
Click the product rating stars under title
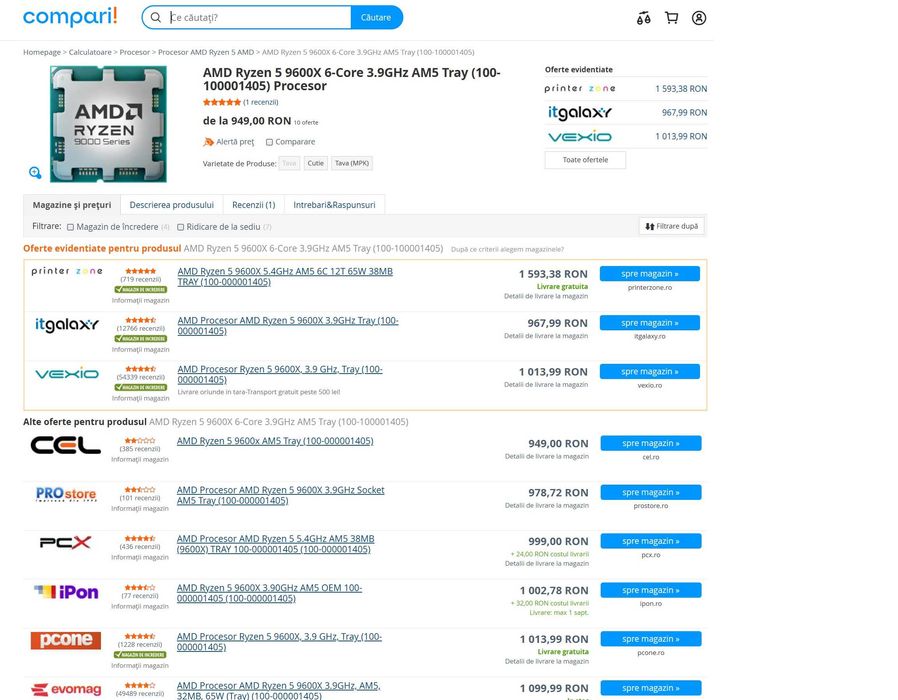(222, 102)
